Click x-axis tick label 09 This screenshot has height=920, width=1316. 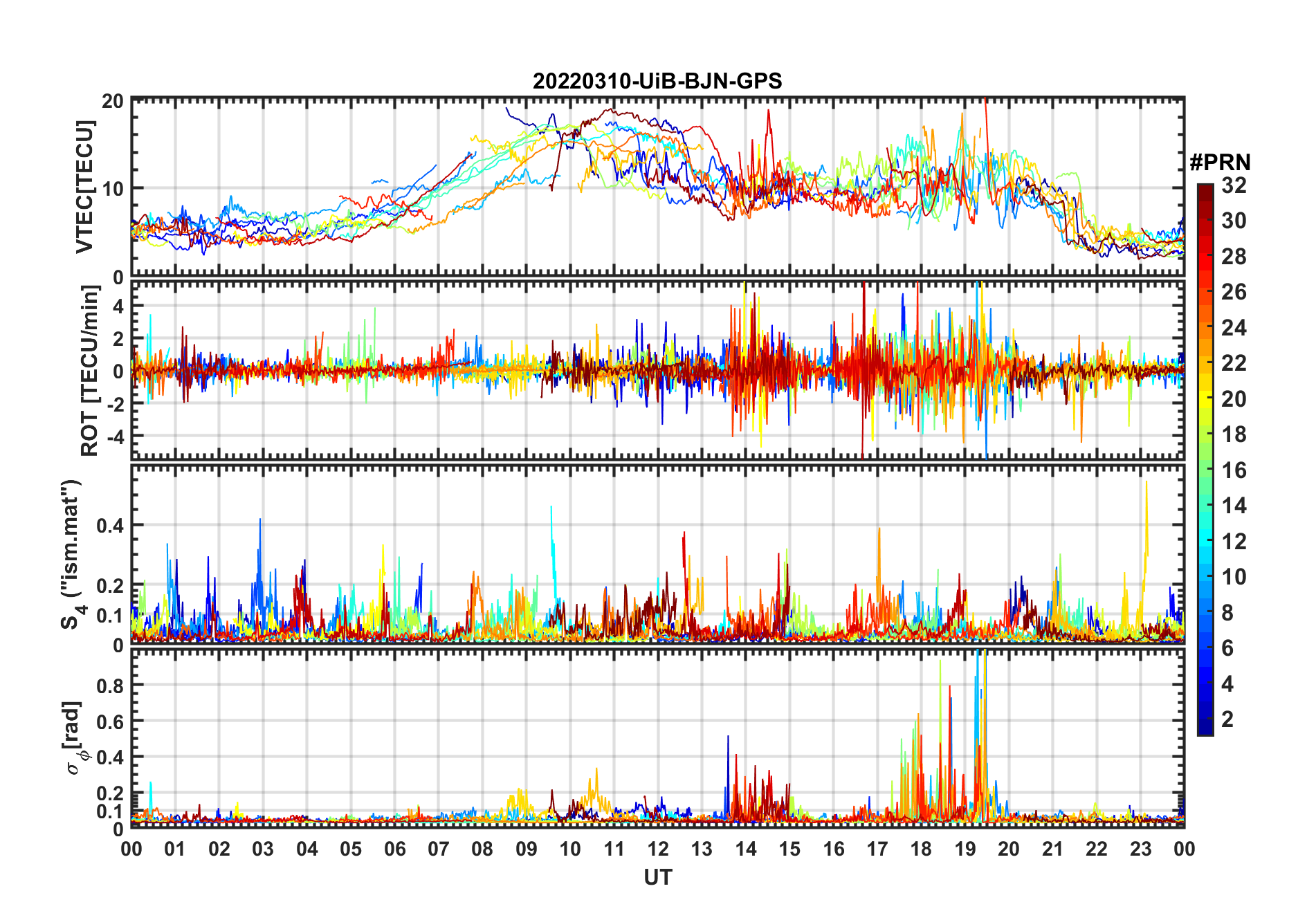point(526,849)
